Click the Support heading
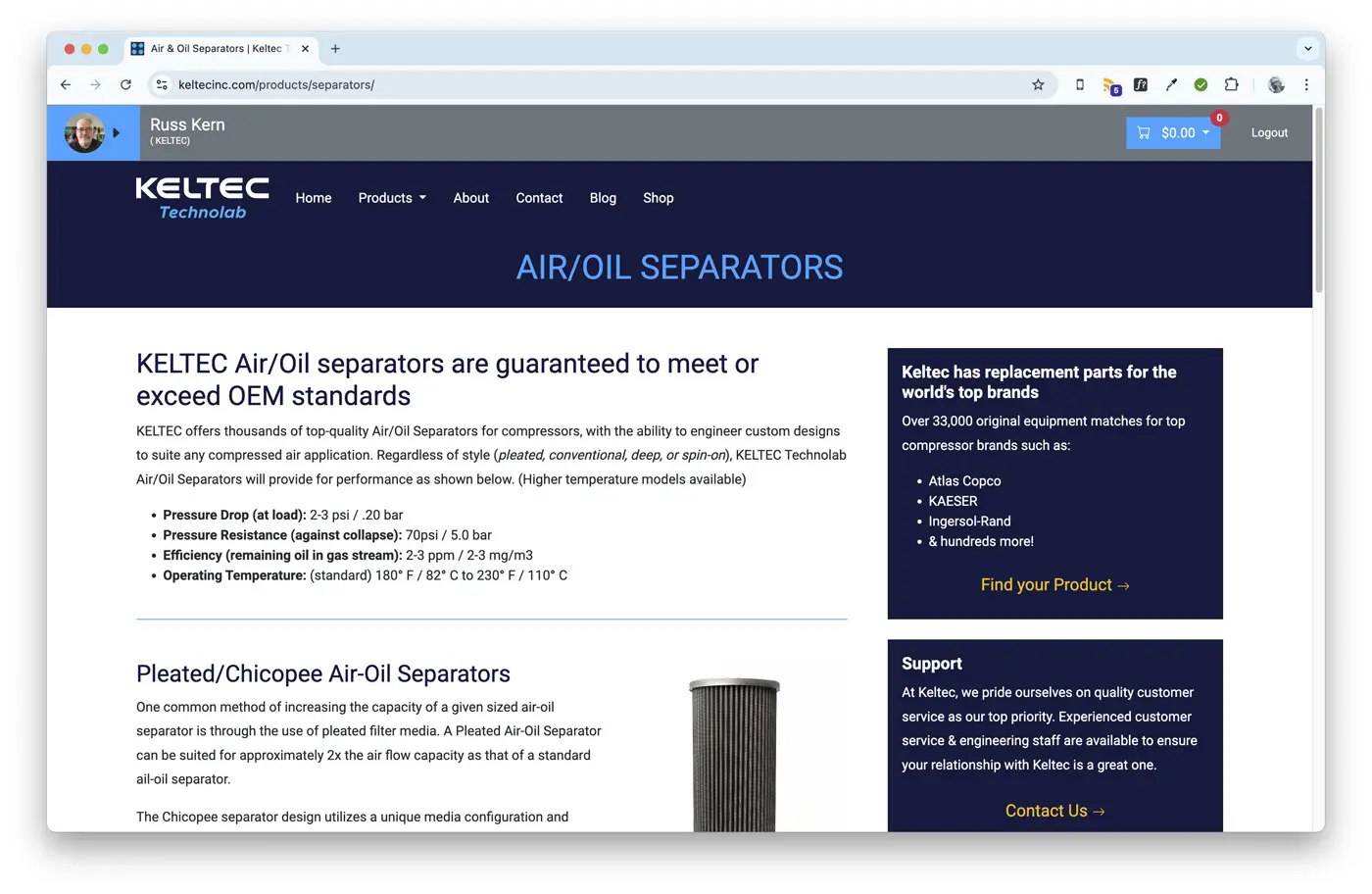The image size is (1372, 894). 932,664
